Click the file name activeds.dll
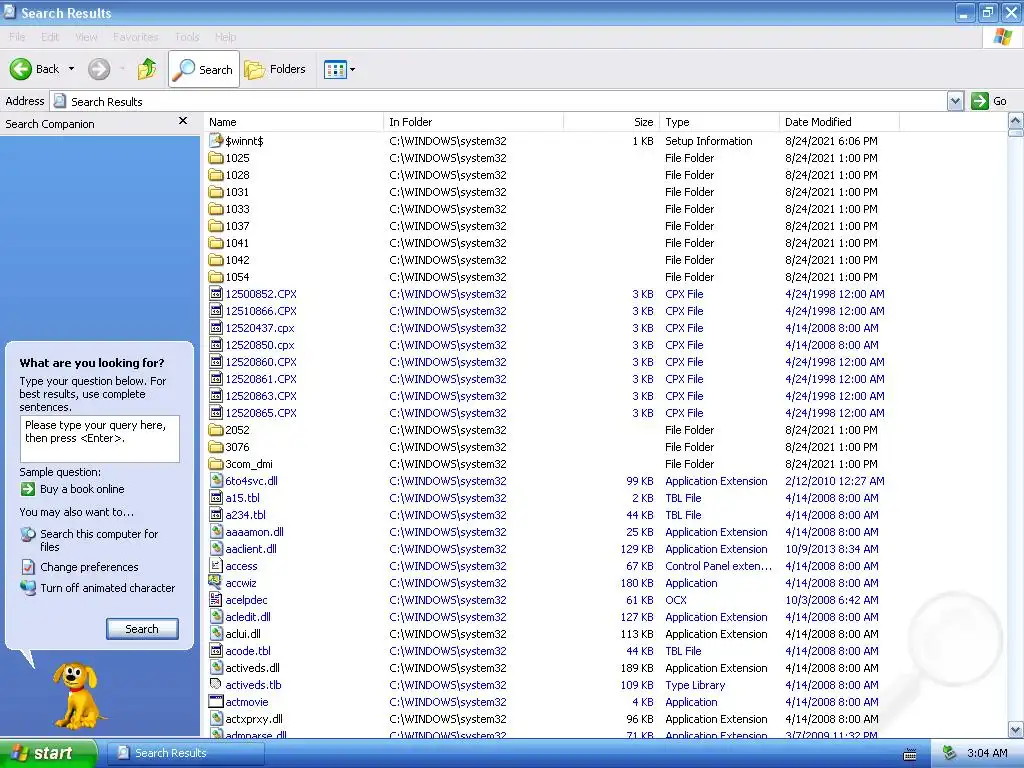1024x768 pixels. (x=252, y=668)
